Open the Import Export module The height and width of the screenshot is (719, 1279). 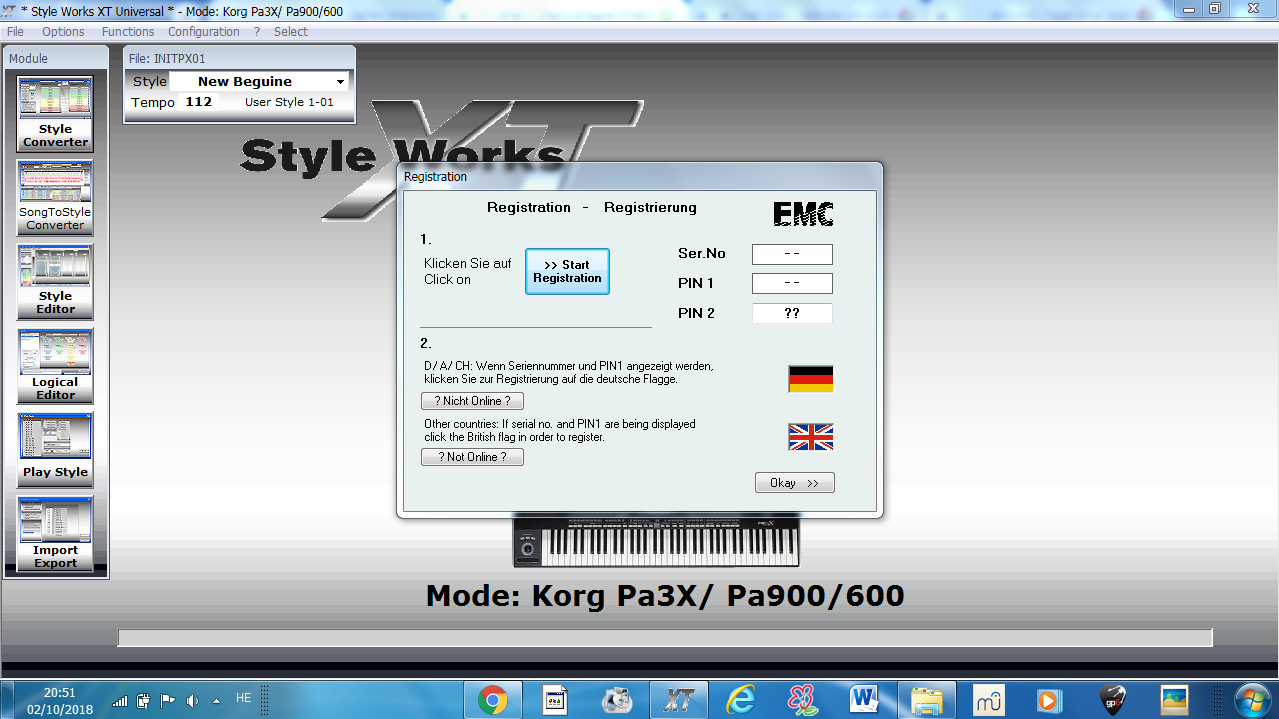click(55, 533)
